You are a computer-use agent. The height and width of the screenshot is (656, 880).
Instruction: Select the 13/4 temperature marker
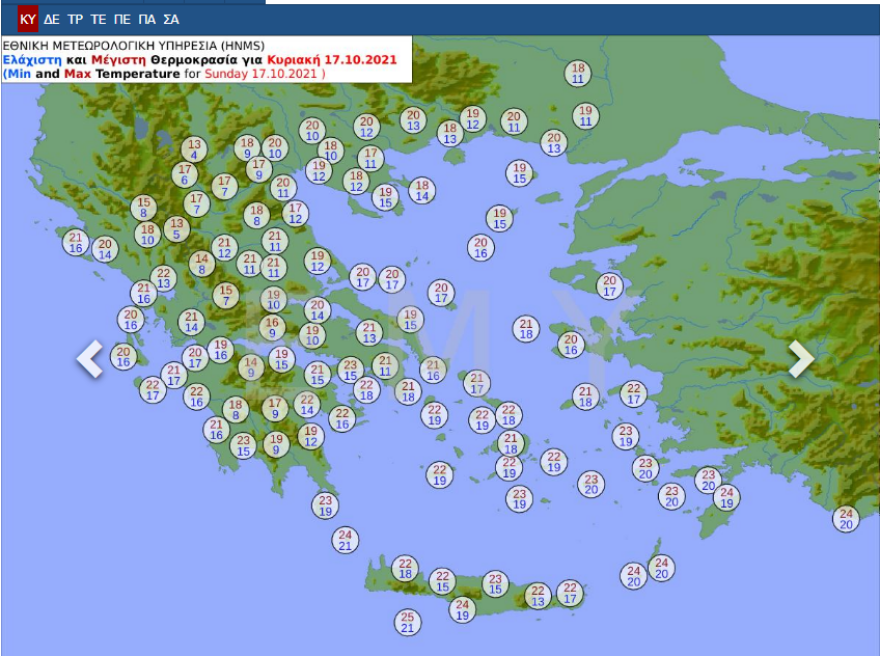[x=194, y=149]
